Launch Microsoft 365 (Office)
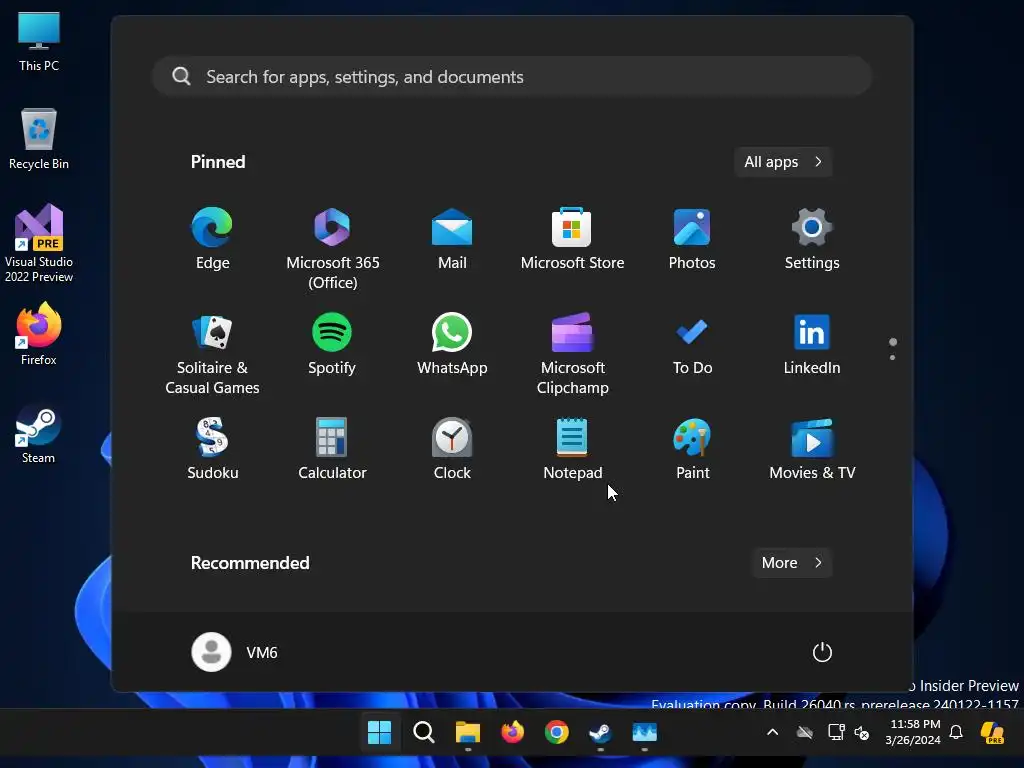The image size is (1024, 768). coord(332,249)
